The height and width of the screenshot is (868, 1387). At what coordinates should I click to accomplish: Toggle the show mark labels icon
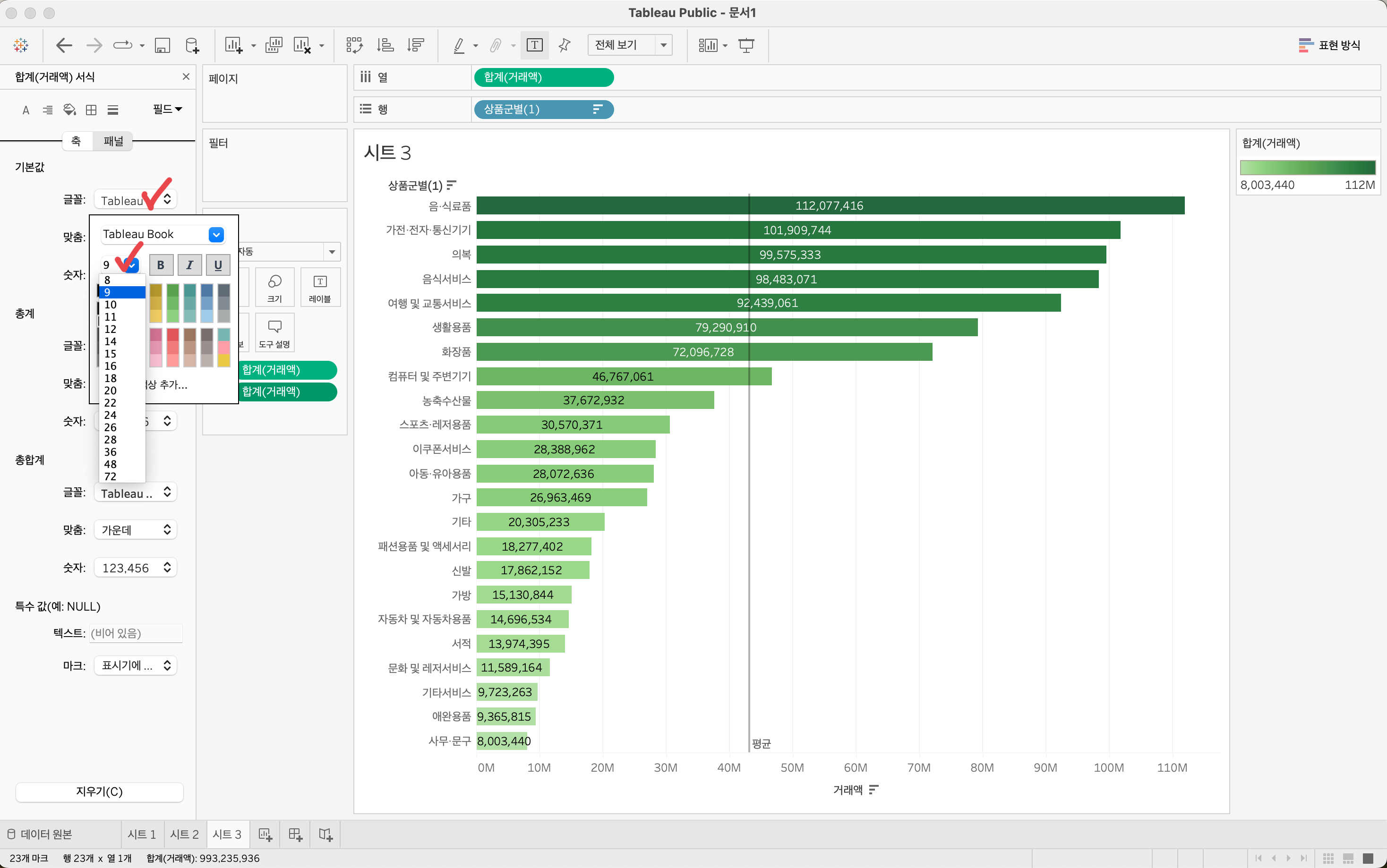coord(534,45)
